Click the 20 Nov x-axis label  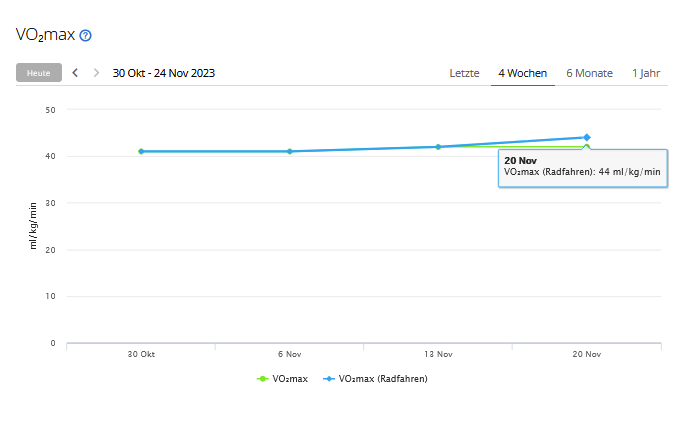[x=586, y=354]
